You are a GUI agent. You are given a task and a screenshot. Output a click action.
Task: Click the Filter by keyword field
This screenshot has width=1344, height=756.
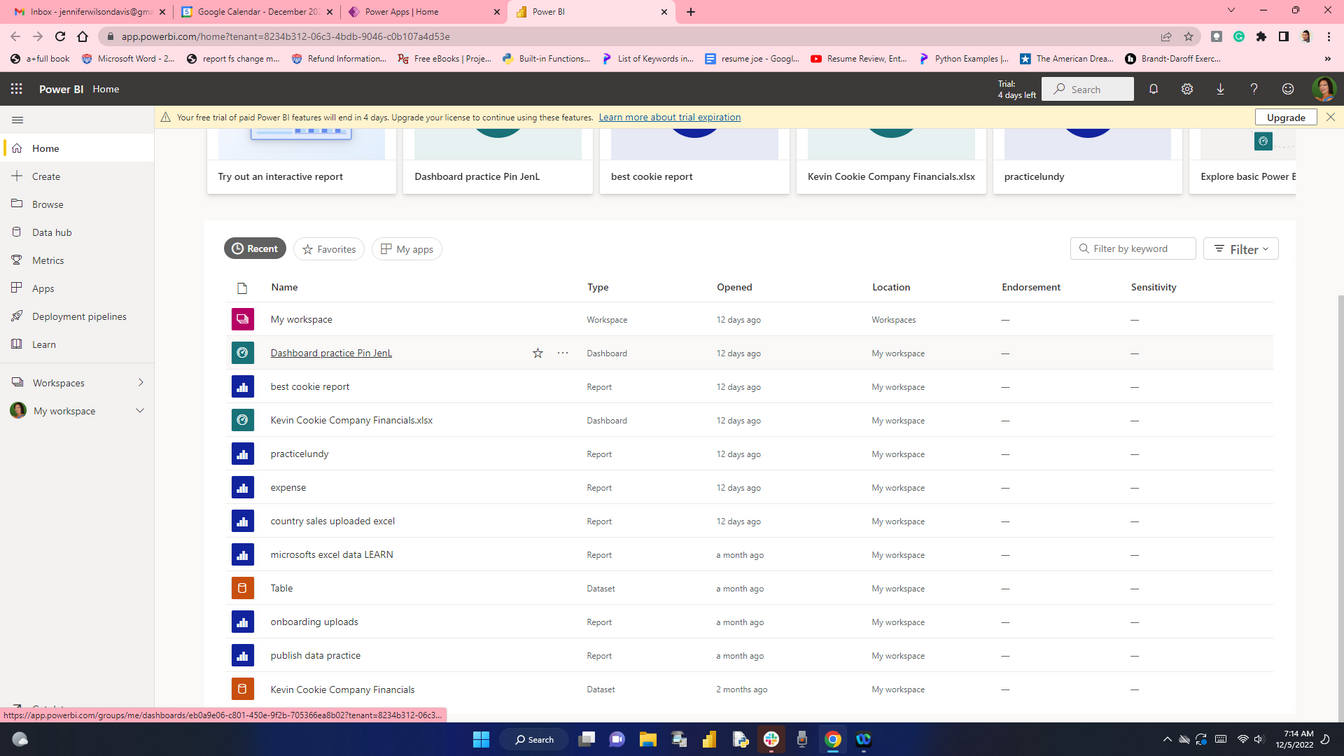[x=1133, y=249]
